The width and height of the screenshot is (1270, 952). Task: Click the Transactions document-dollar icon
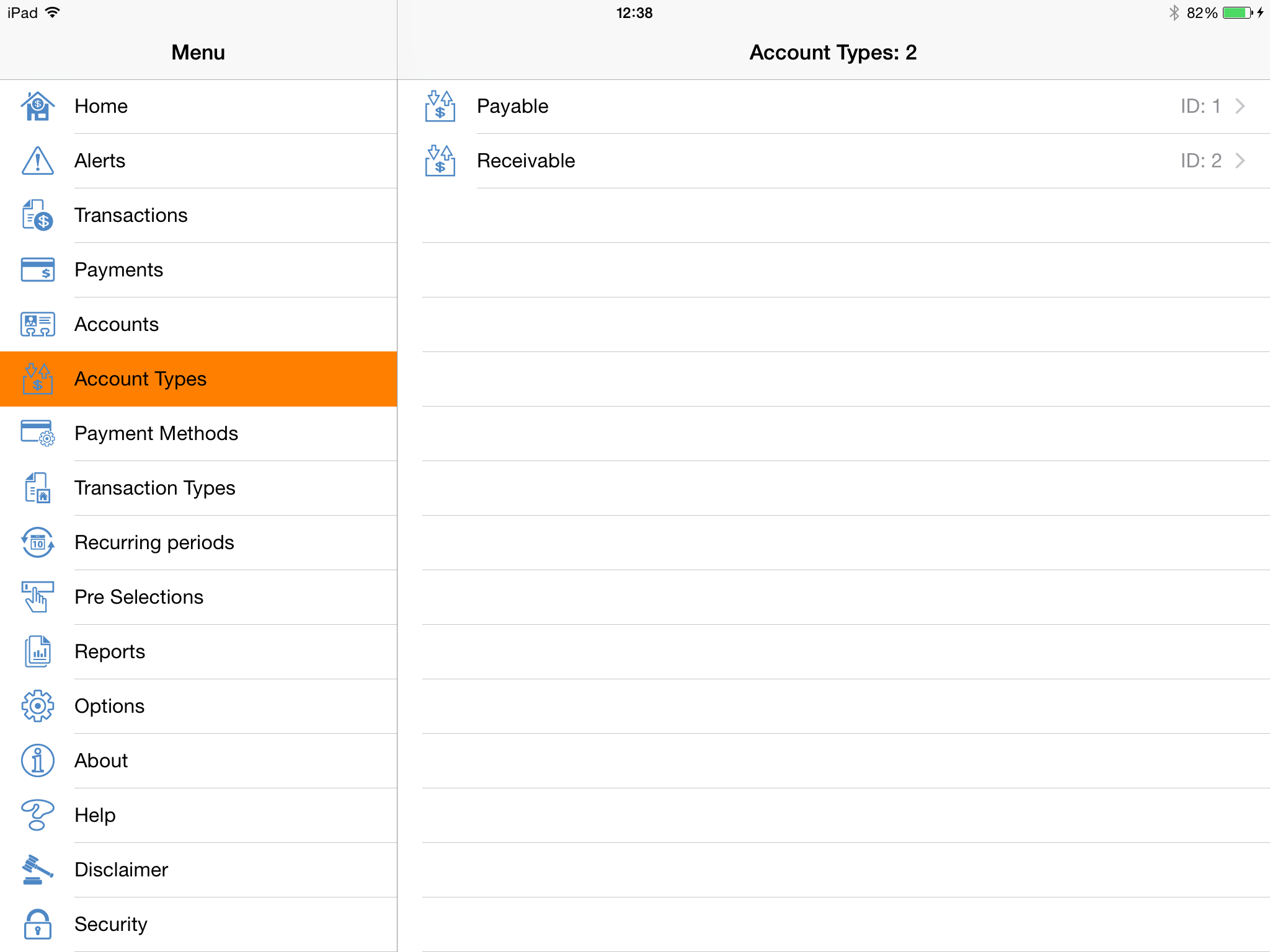point(38,216)
